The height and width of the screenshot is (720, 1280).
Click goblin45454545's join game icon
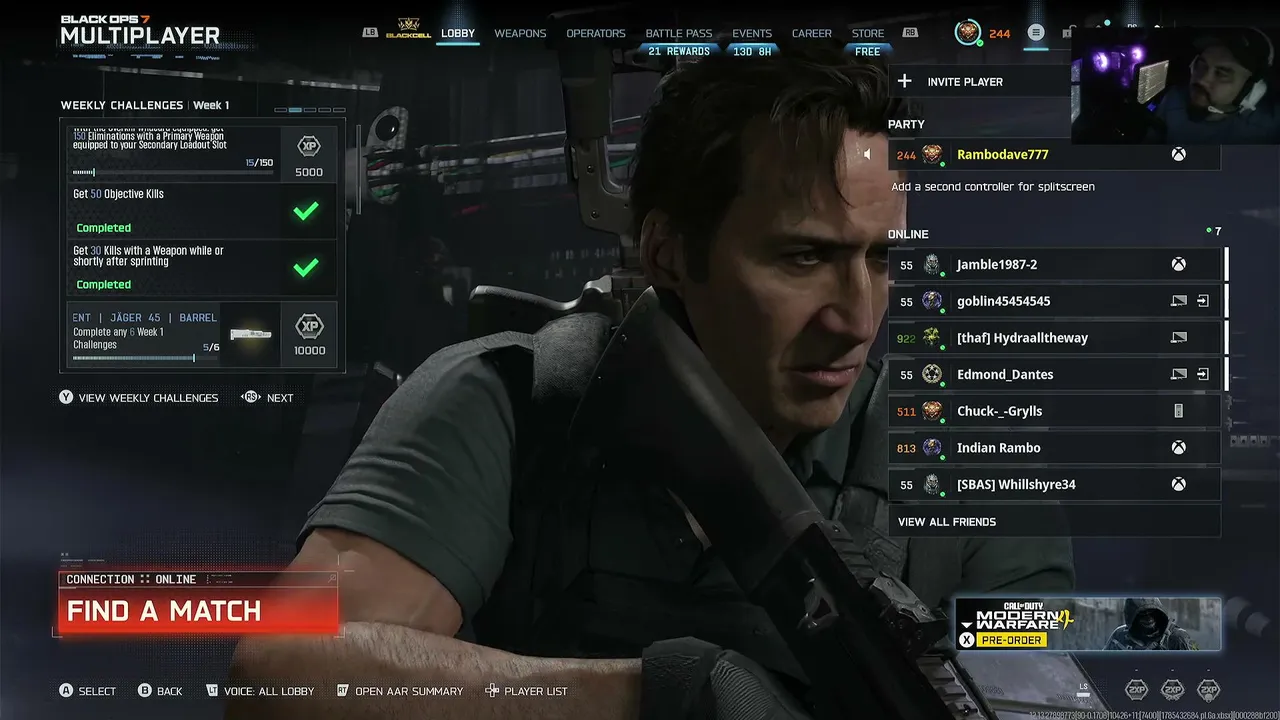[x=1203, y=301]
